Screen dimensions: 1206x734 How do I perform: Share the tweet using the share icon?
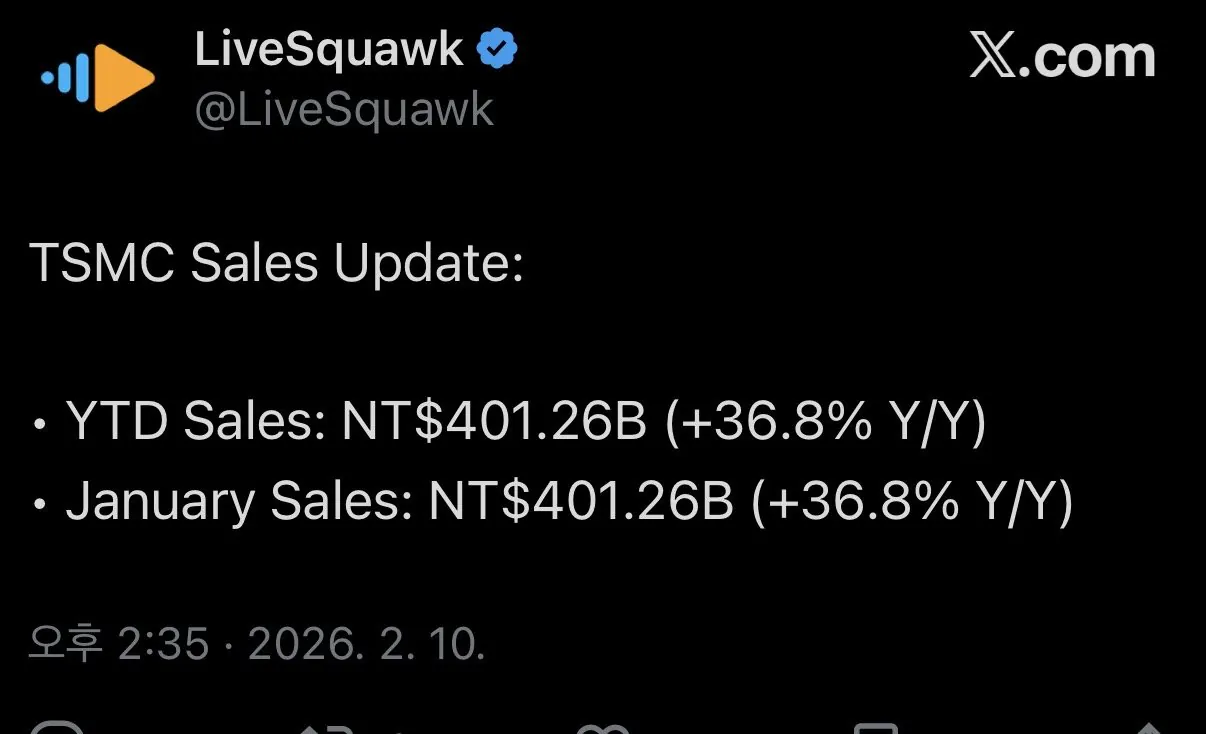[x=1150, y=728]
